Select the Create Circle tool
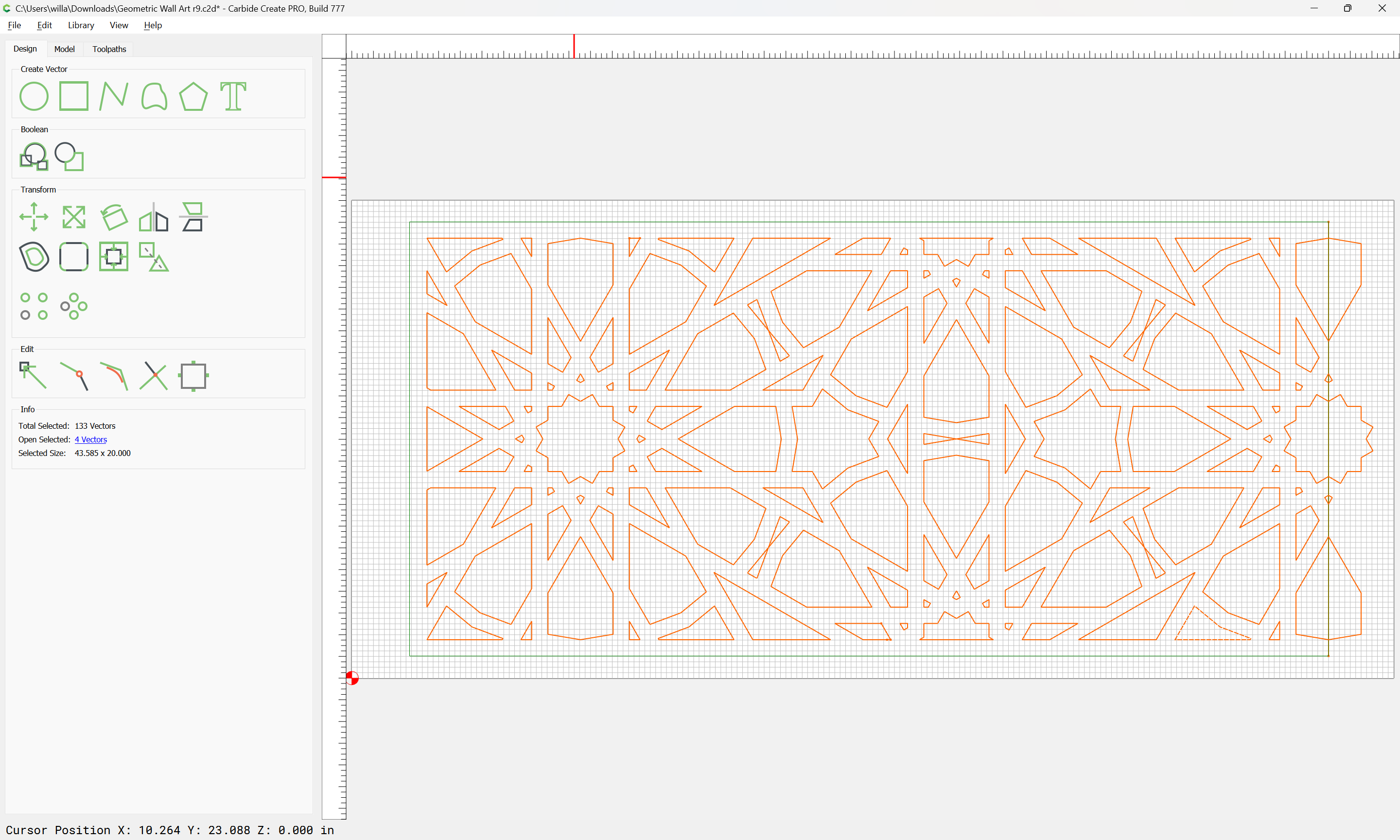Viewport: 1400px width, 840px height. (x=34, y=96)
